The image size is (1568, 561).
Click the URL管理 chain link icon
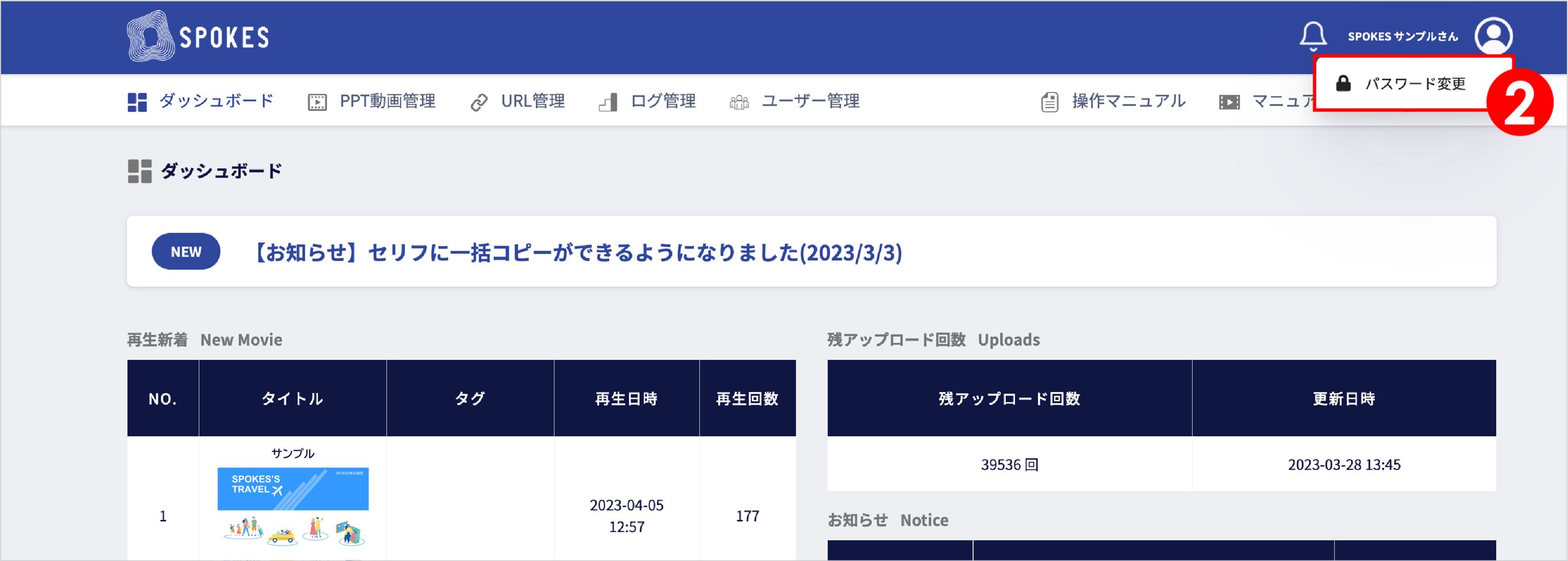coord(479,102)
